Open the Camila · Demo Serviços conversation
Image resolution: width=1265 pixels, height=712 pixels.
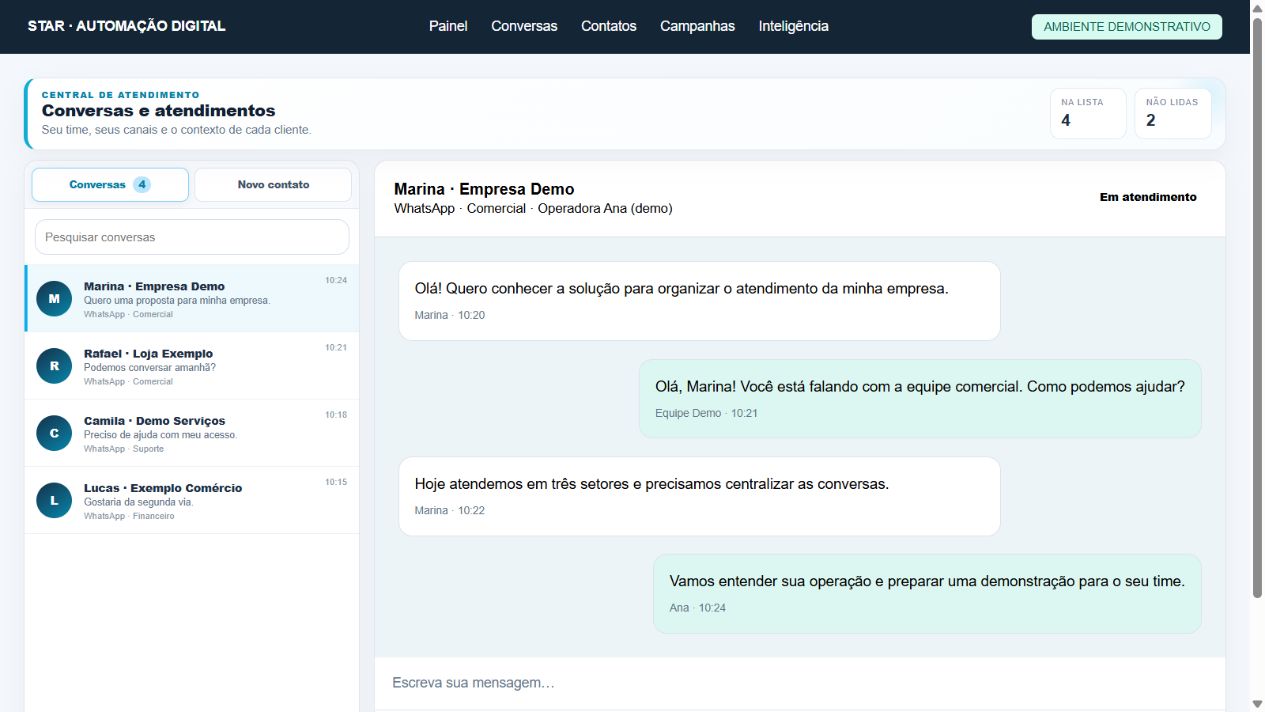[x=192, y=433]
